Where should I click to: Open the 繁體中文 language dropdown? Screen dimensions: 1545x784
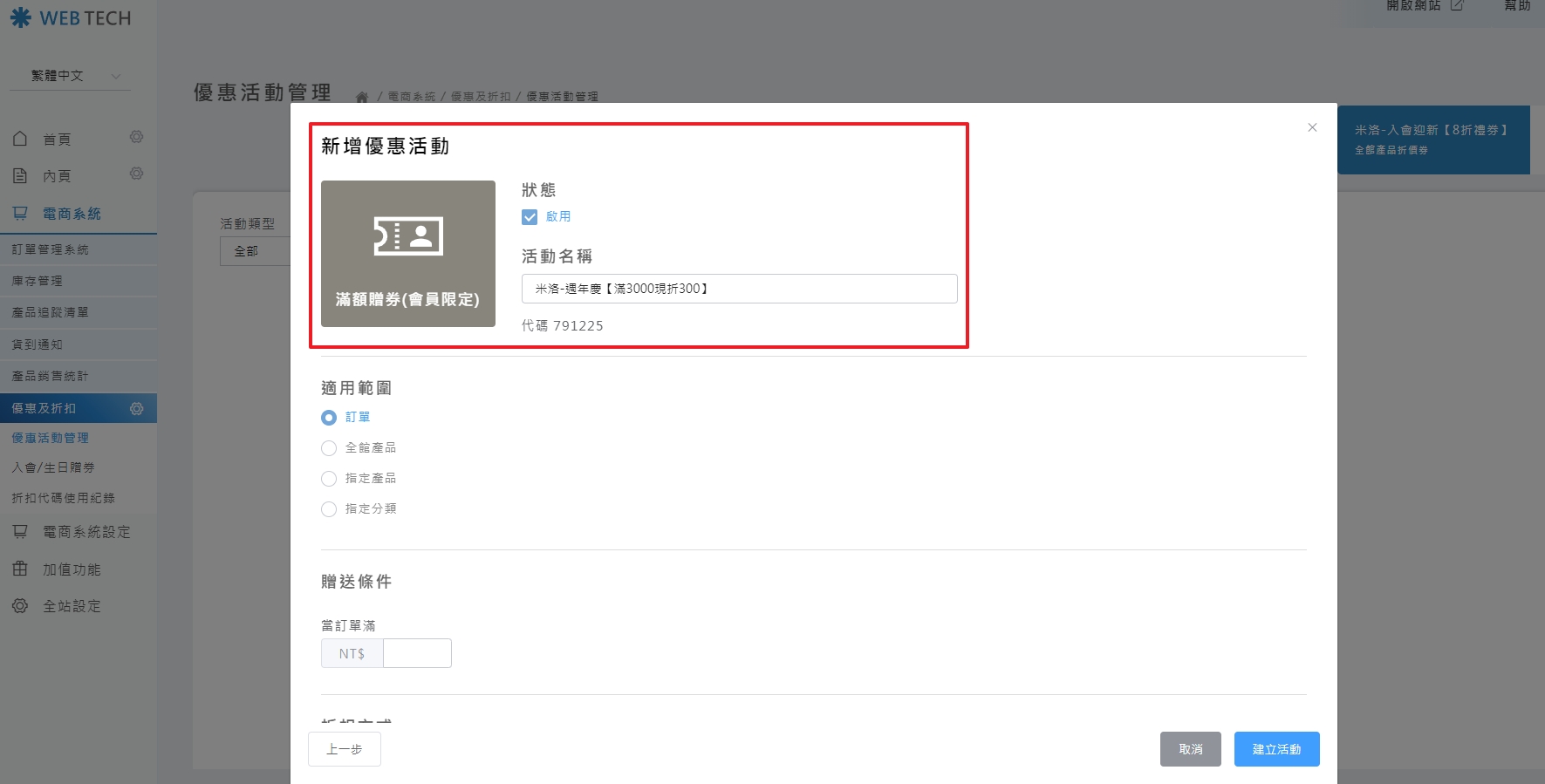pos(70,76)
